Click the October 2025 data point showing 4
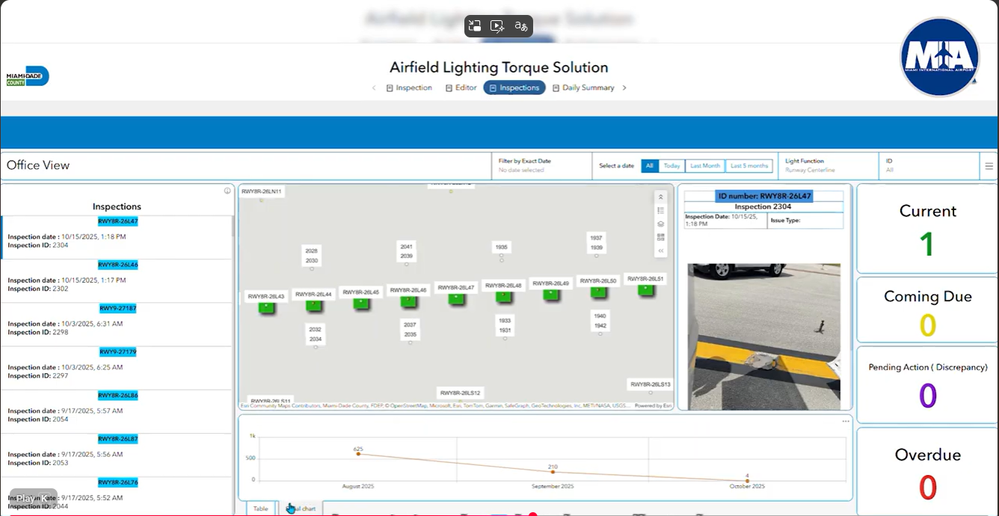Viewport: 999px width, 516px height. click(x=747, y=480)
